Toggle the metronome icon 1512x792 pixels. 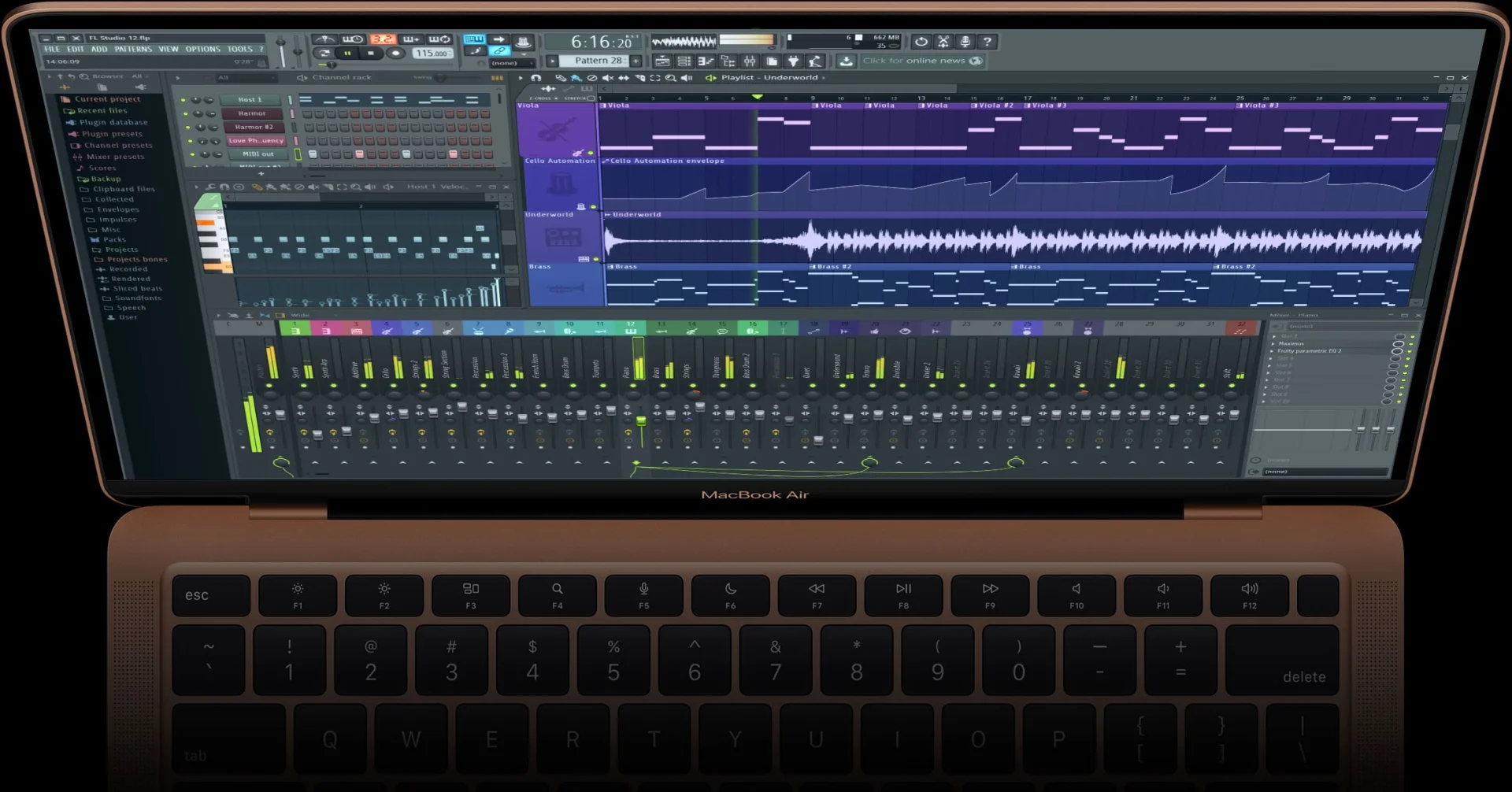point(324,39)
